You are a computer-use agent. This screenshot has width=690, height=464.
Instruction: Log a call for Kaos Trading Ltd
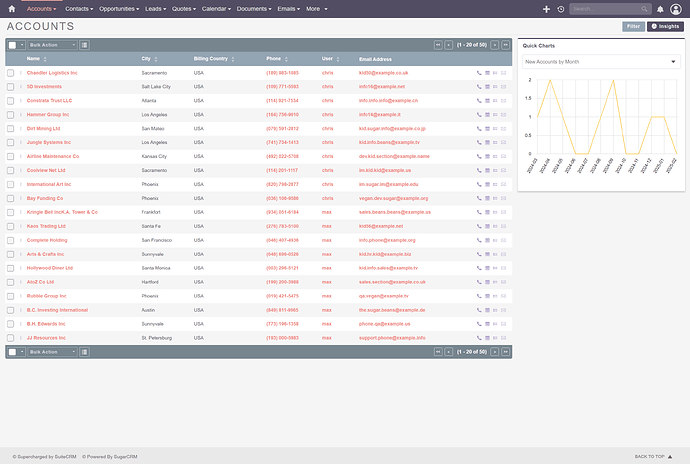point(479,226)
